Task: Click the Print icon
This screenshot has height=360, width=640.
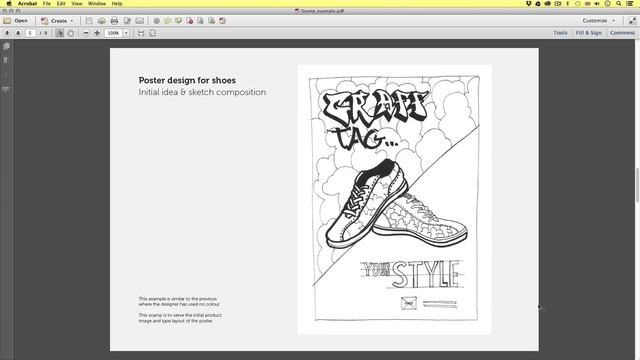Action: point(114,20)
